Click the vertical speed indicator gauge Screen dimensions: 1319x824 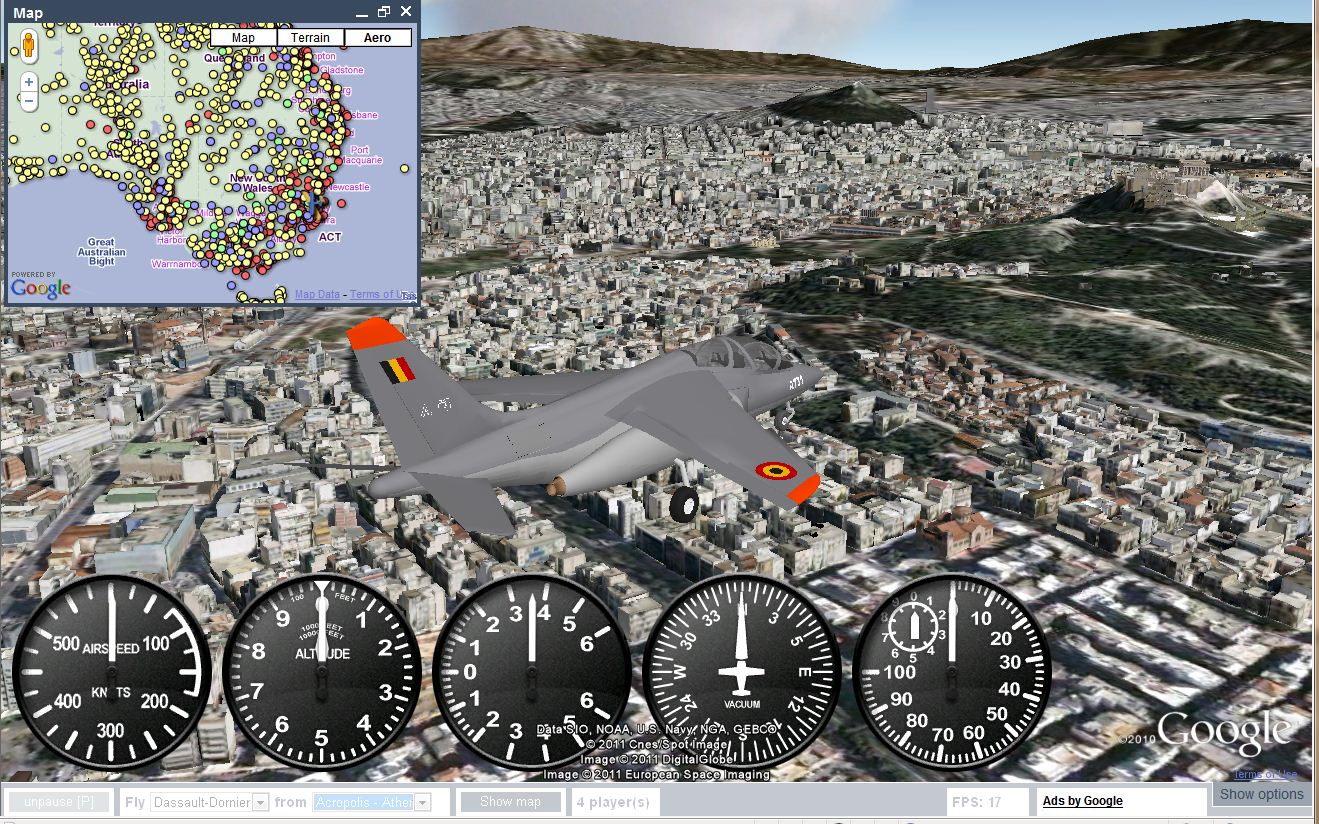[531, 672]
